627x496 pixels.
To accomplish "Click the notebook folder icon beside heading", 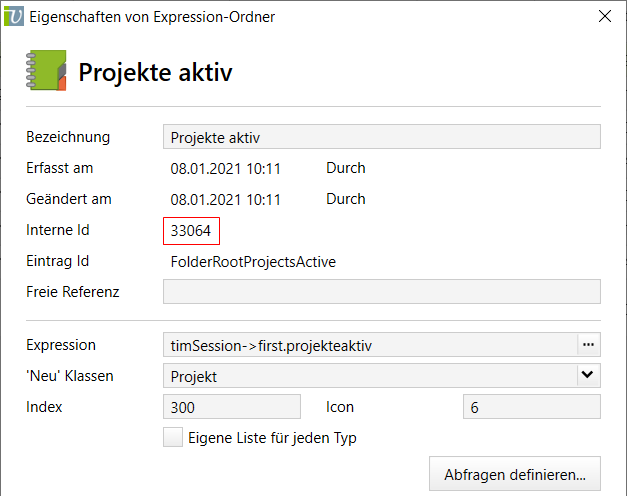I will 44,71.
